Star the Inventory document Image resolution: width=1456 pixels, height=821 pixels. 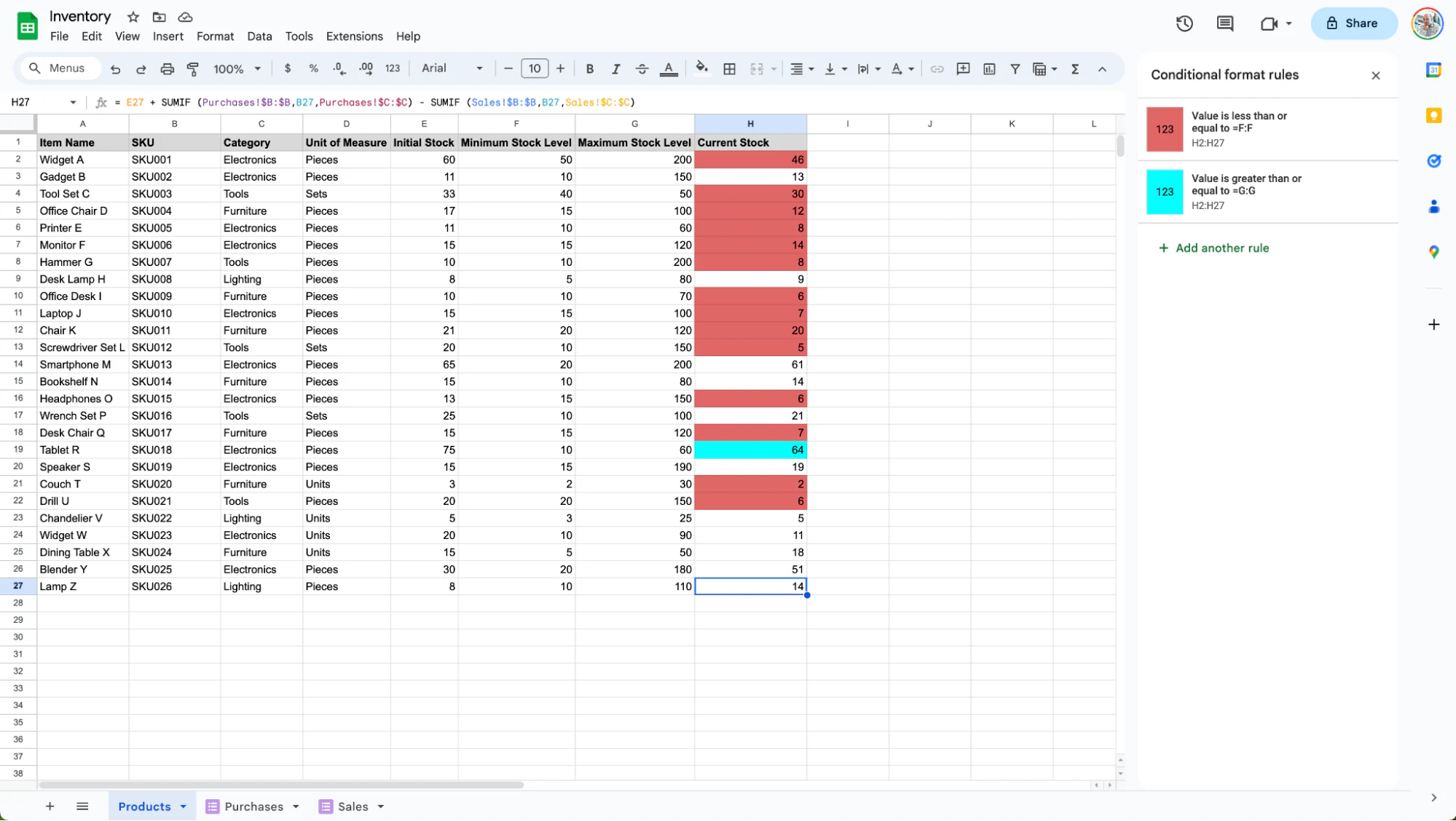133,17
